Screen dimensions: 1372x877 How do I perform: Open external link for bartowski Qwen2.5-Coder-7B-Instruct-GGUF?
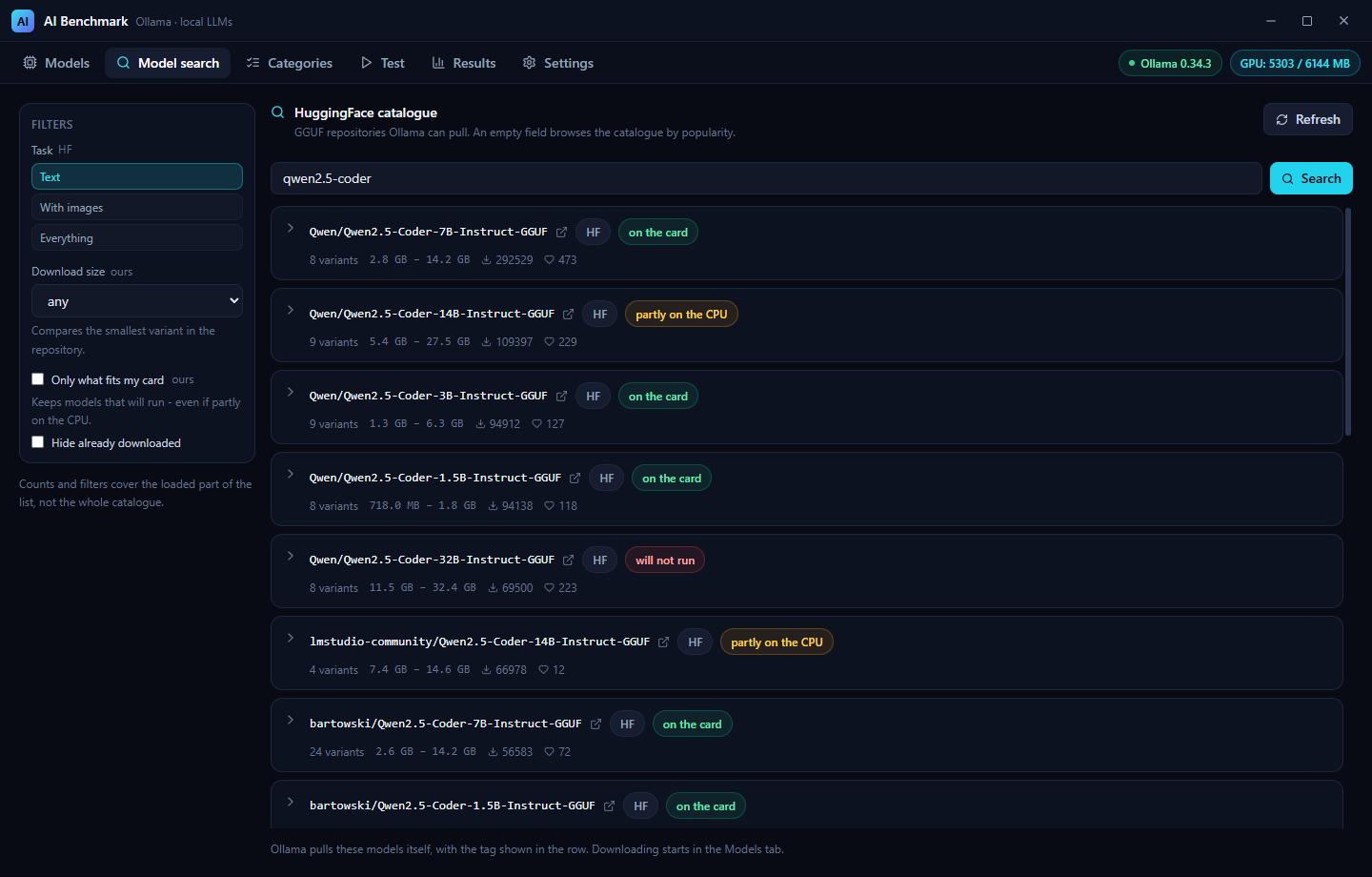coord(595,724)
